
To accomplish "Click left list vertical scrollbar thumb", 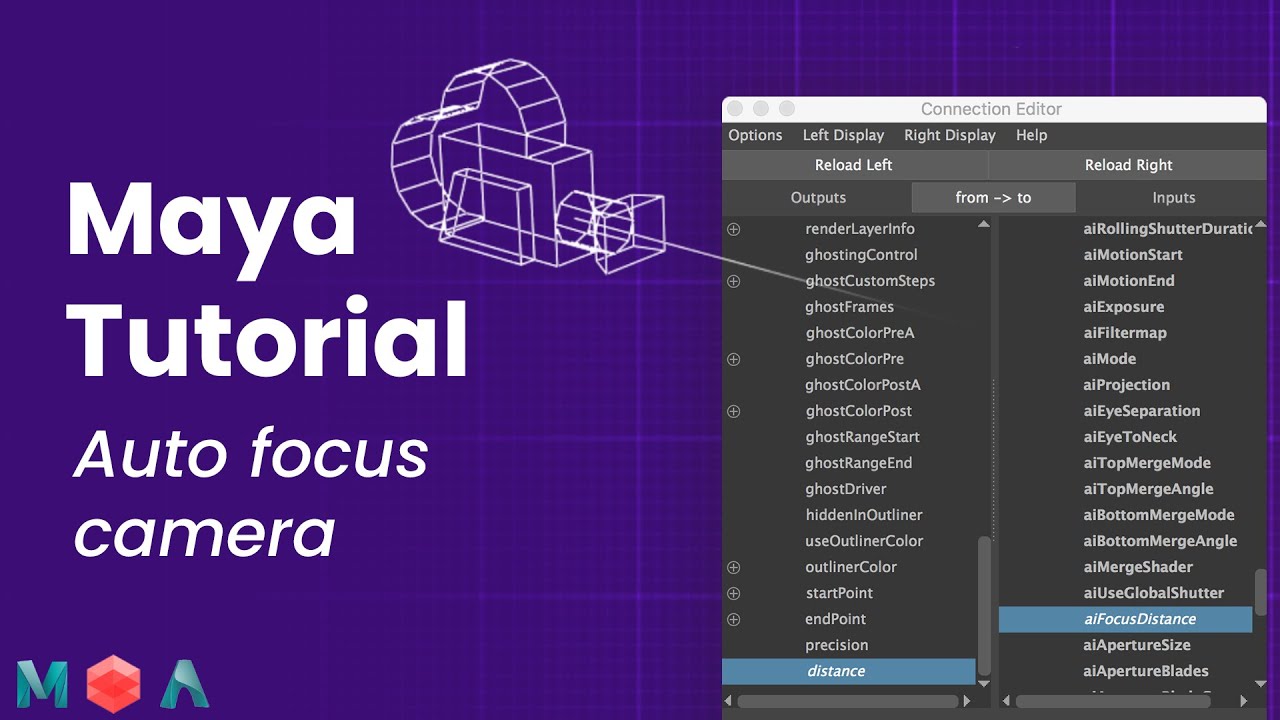I will tap(984, 605).
